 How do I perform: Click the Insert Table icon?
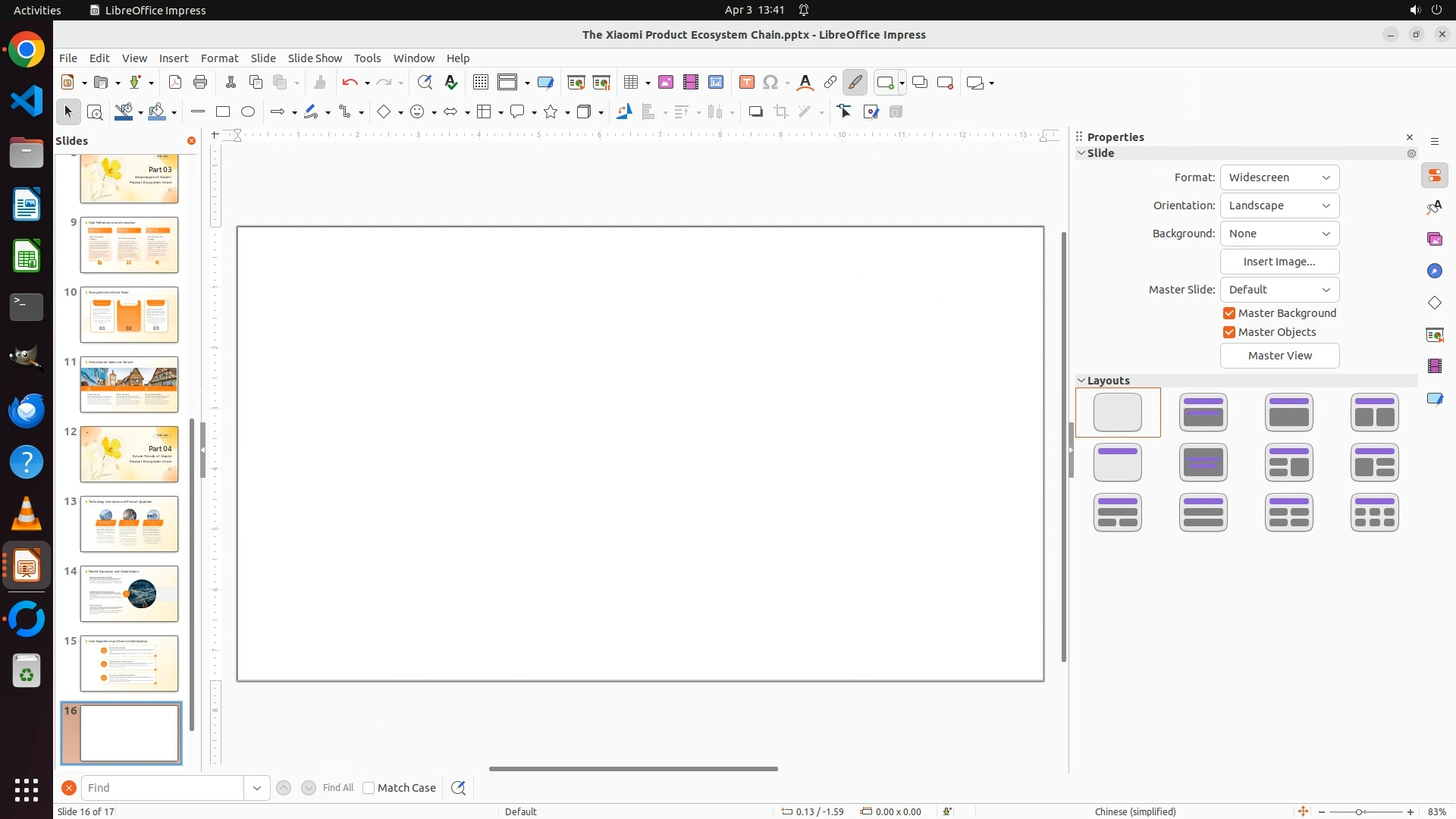pos(631,83)
